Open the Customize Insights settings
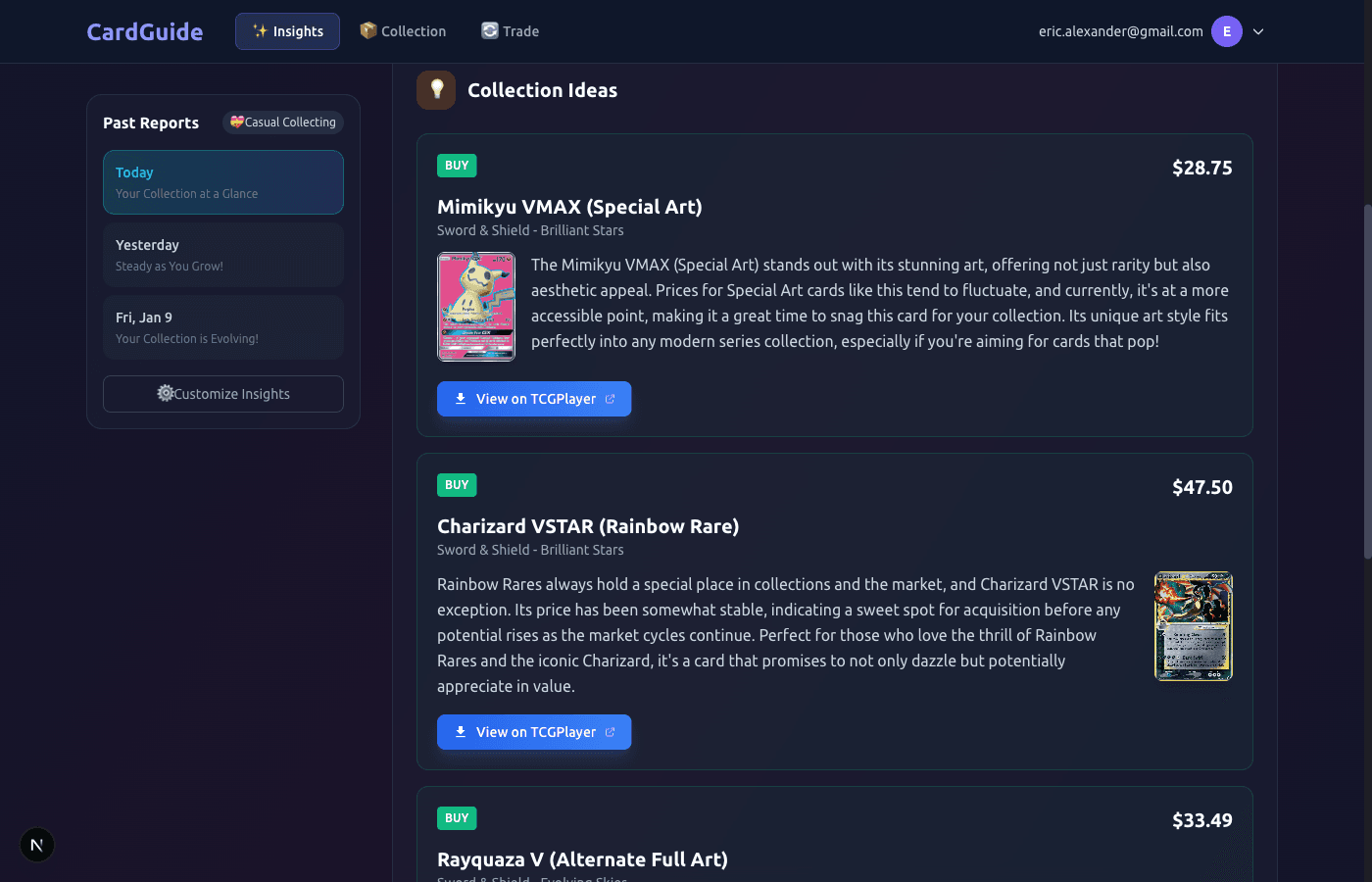This screenshot has height=882, width=1372. pos(222,393)
